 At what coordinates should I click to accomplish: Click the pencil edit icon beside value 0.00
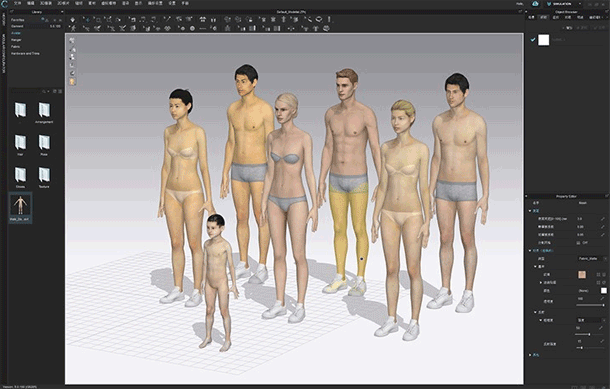[603, 227]
